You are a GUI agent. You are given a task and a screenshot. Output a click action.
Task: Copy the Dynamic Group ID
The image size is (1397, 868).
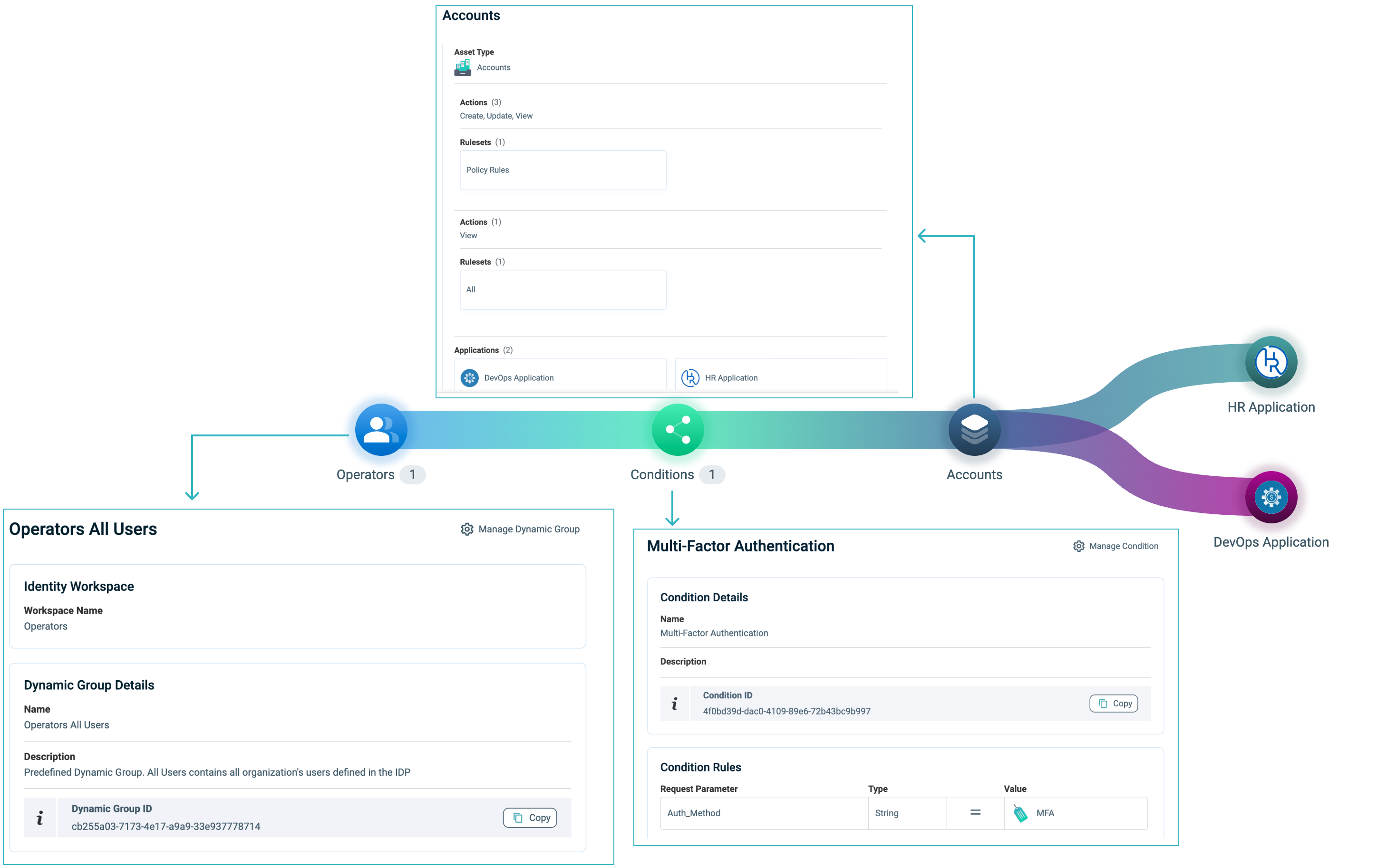click(530, 818)
